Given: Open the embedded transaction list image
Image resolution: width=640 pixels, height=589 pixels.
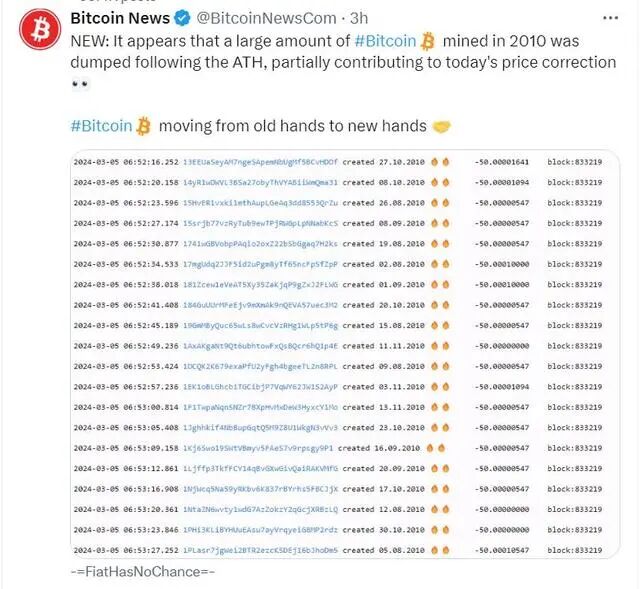Looking at the screenshot, I should pyautogui.click(x=343, y=355).
